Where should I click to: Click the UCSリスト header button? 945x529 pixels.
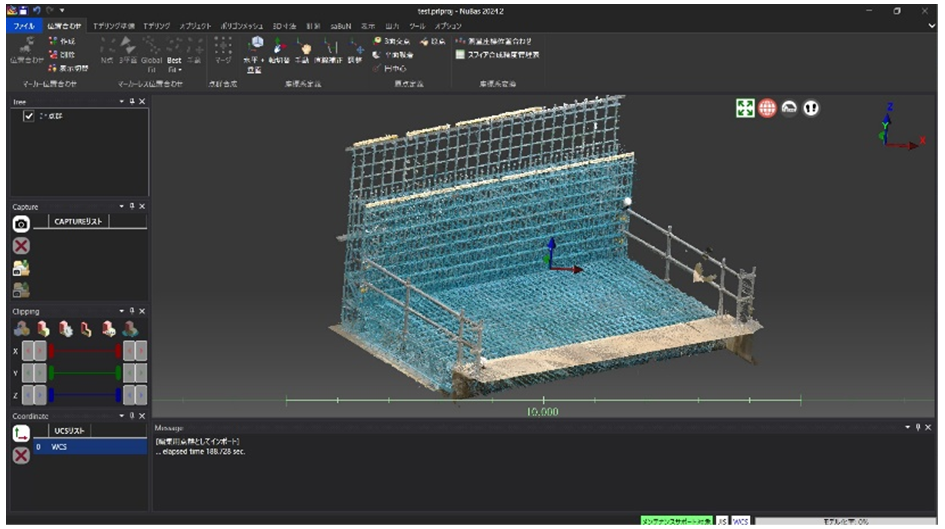70,431
